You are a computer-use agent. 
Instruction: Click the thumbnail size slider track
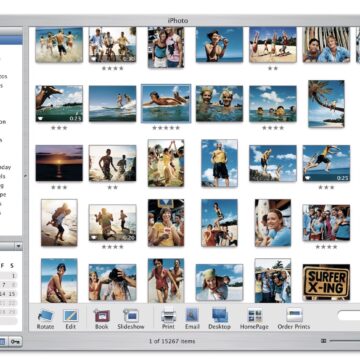point(345,341)
